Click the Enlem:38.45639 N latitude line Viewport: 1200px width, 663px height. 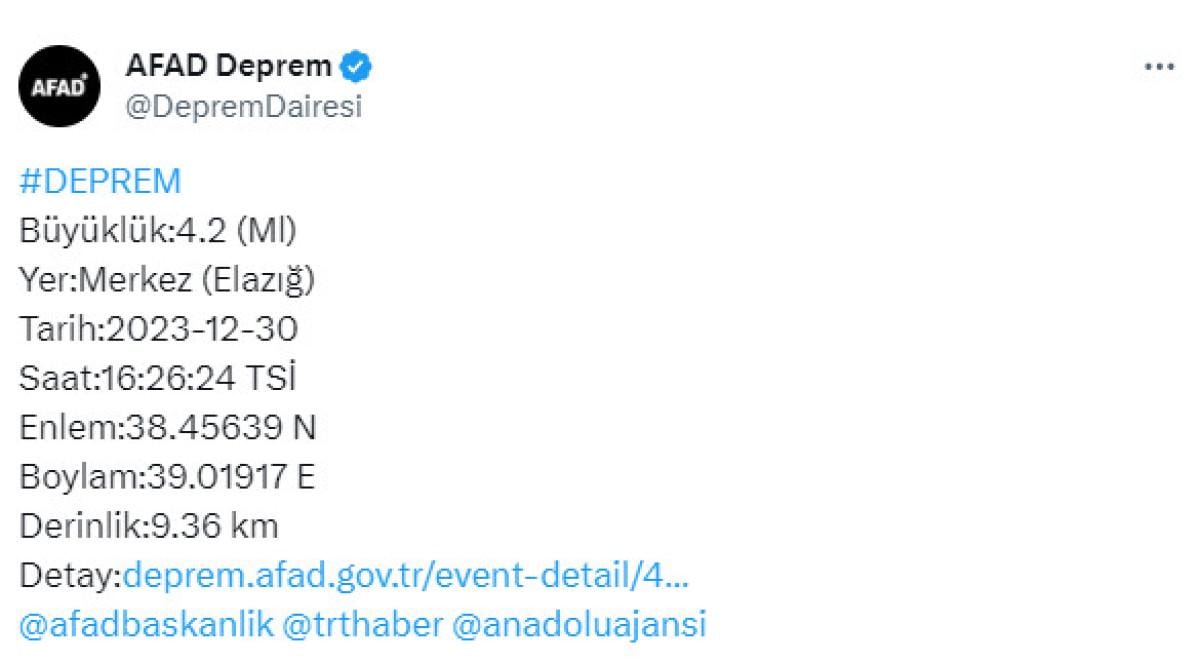[x=168, y=428]
